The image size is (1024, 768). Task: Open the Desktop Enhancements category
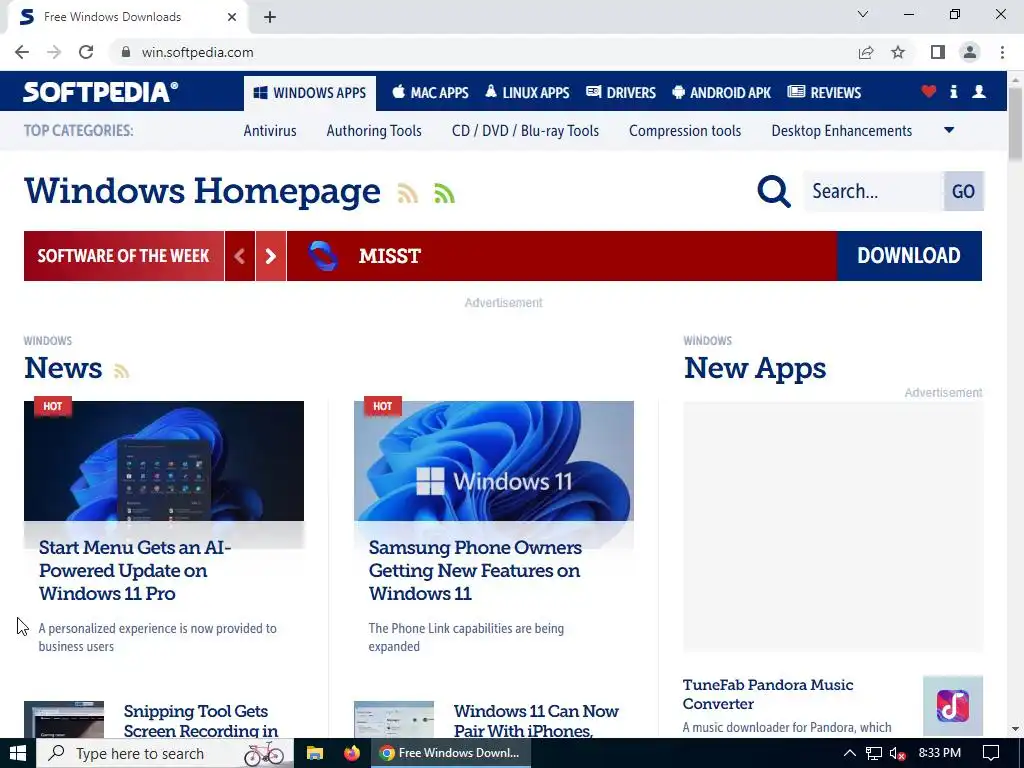tap(842, 131)
